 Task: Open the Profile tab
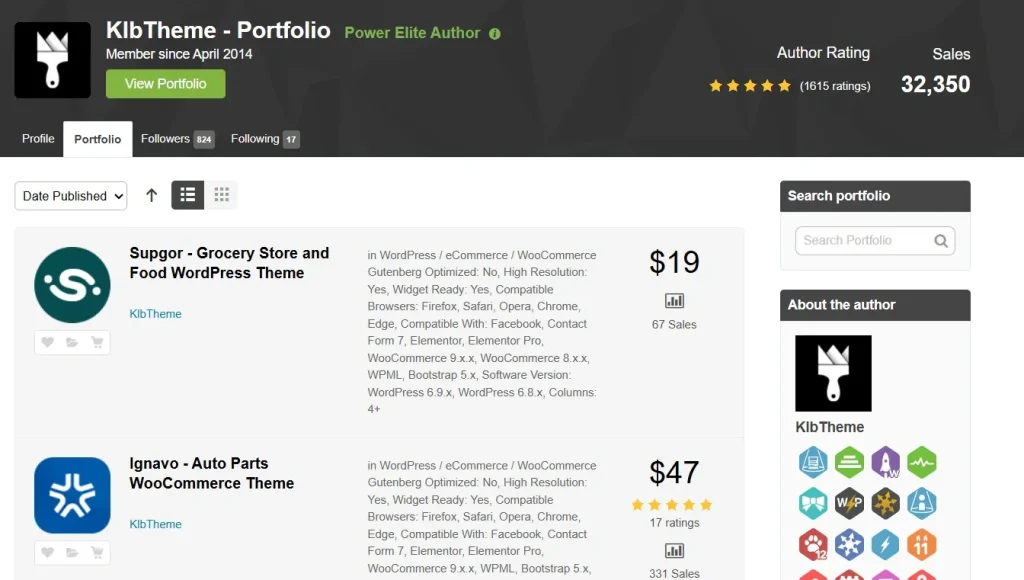[x=38, y=139]
